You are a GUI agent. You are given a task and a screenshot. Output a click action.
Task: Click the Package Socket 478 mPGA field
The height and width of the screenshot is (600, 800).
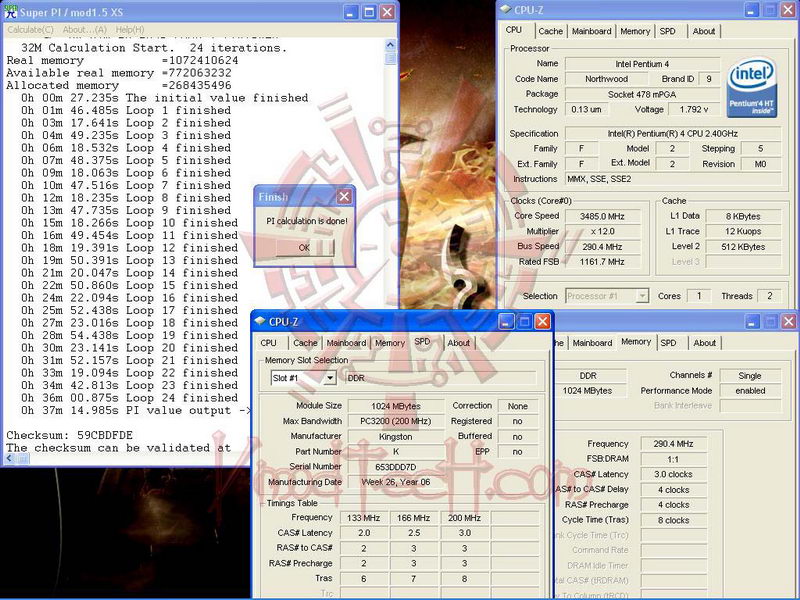coord(642,94)
